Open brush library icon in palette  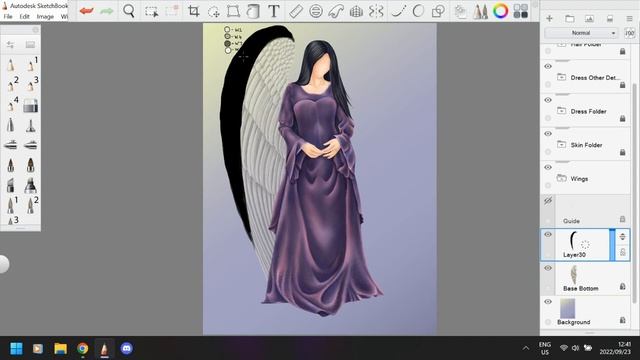30,44
